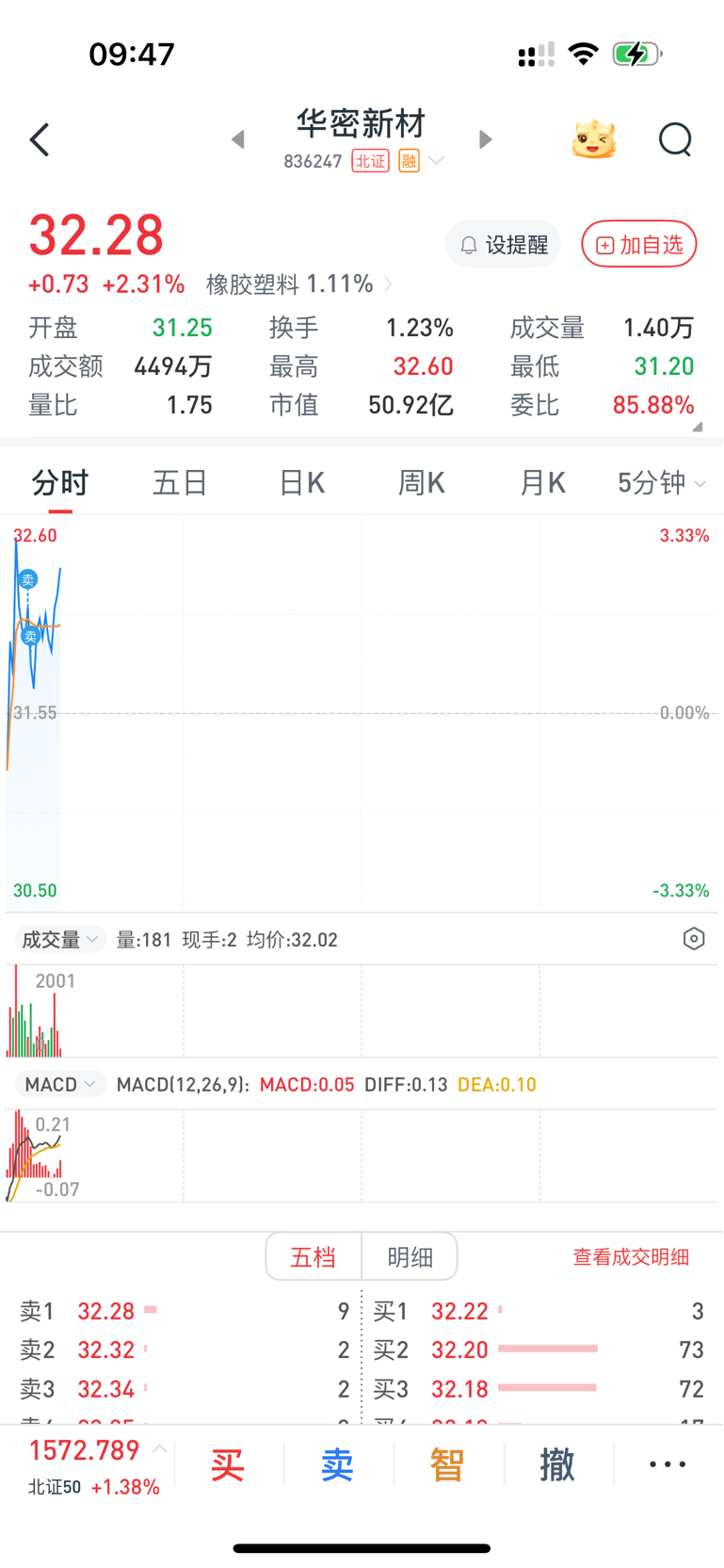Open the MACD indicator dropdown
The width and height of the screenshot is (724, 1568).
point(59,1084)
